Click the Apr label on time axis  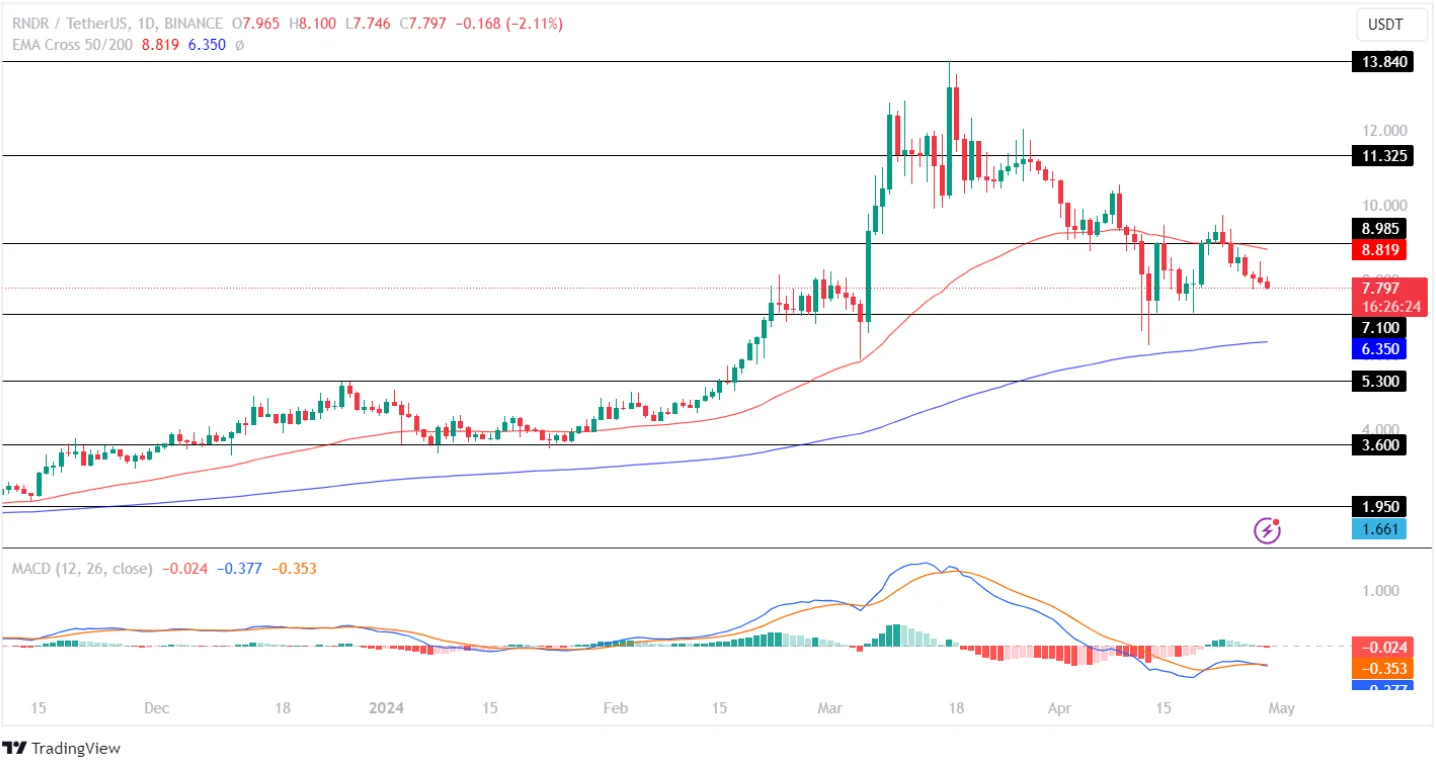click(x=1062, y=708)
